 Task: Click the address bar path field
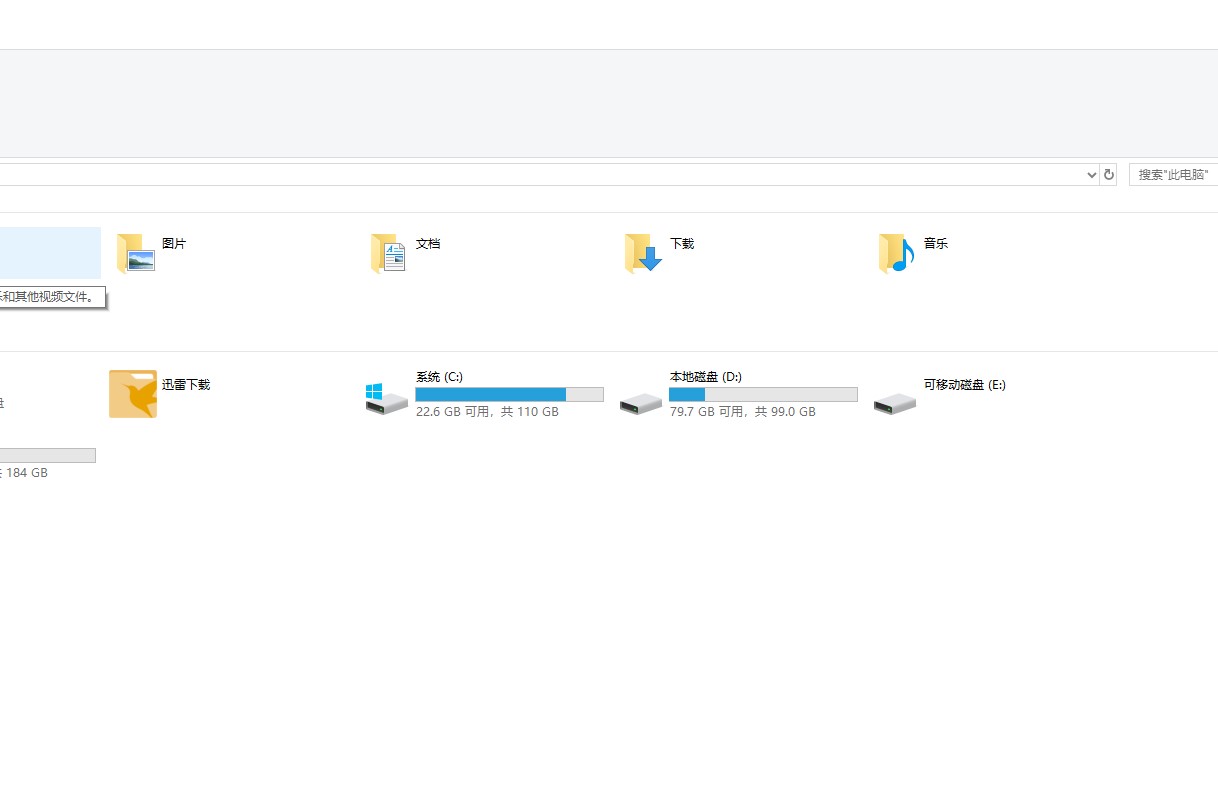tap(541, 174)
